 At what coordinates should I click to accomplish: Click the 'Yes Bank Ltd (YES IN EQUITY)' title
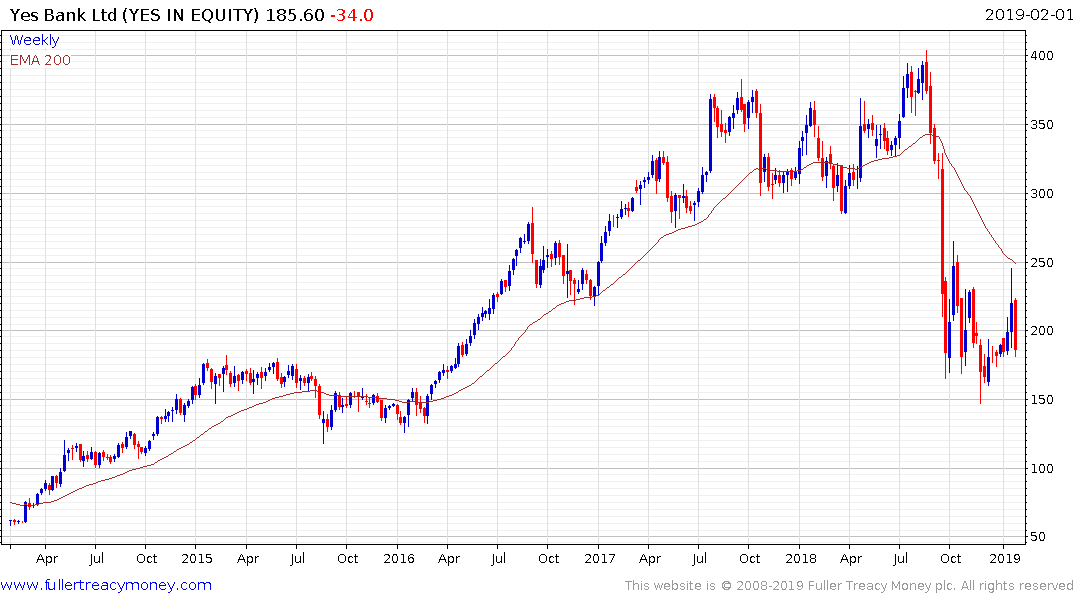134,15
